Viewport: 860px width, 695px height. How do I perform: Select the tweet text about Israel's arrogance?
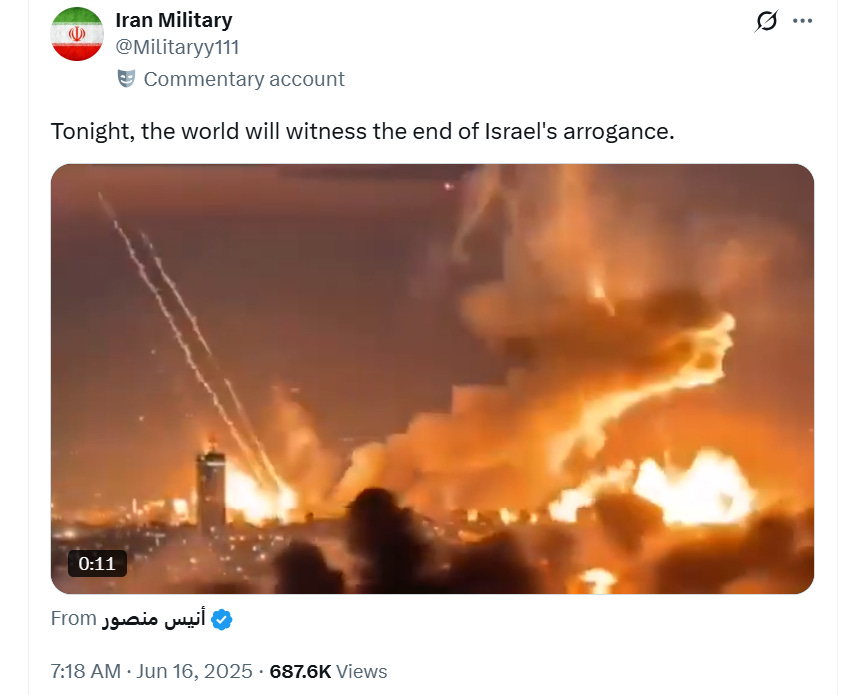[363, 132]
